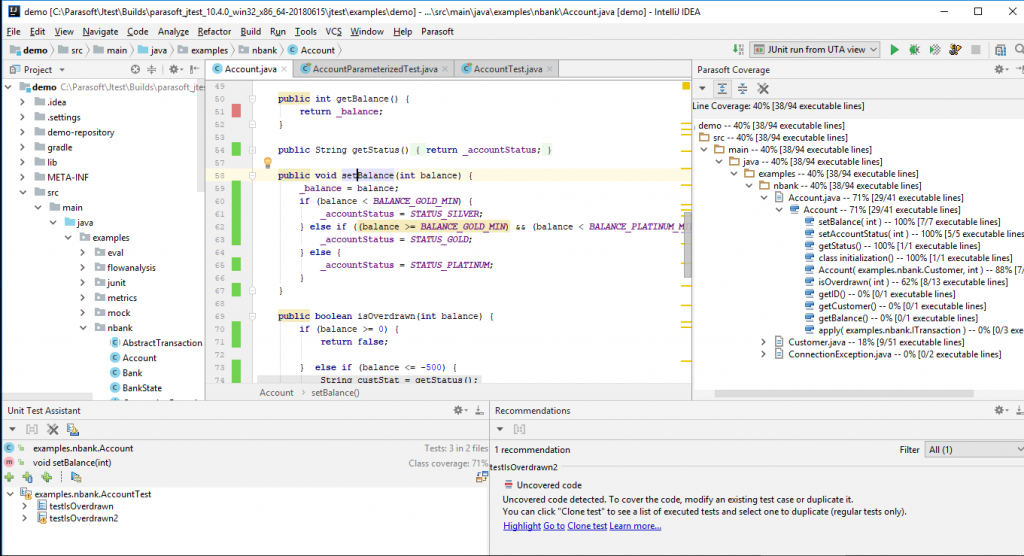This screenshot has width=1024, height=556.
Task: Click green plus icon in Unit Test Assistant
Action: click(9, 477)
